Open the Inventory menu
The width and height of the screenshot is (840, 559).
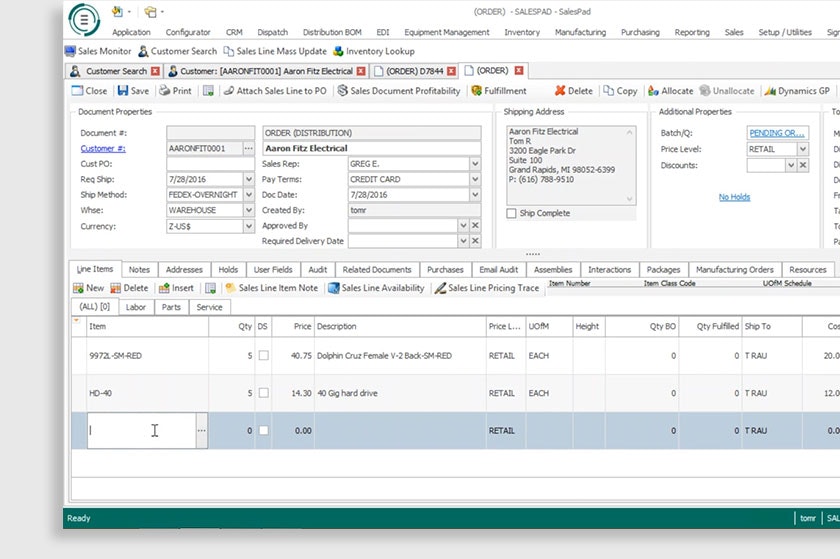(x=522, y=32)
